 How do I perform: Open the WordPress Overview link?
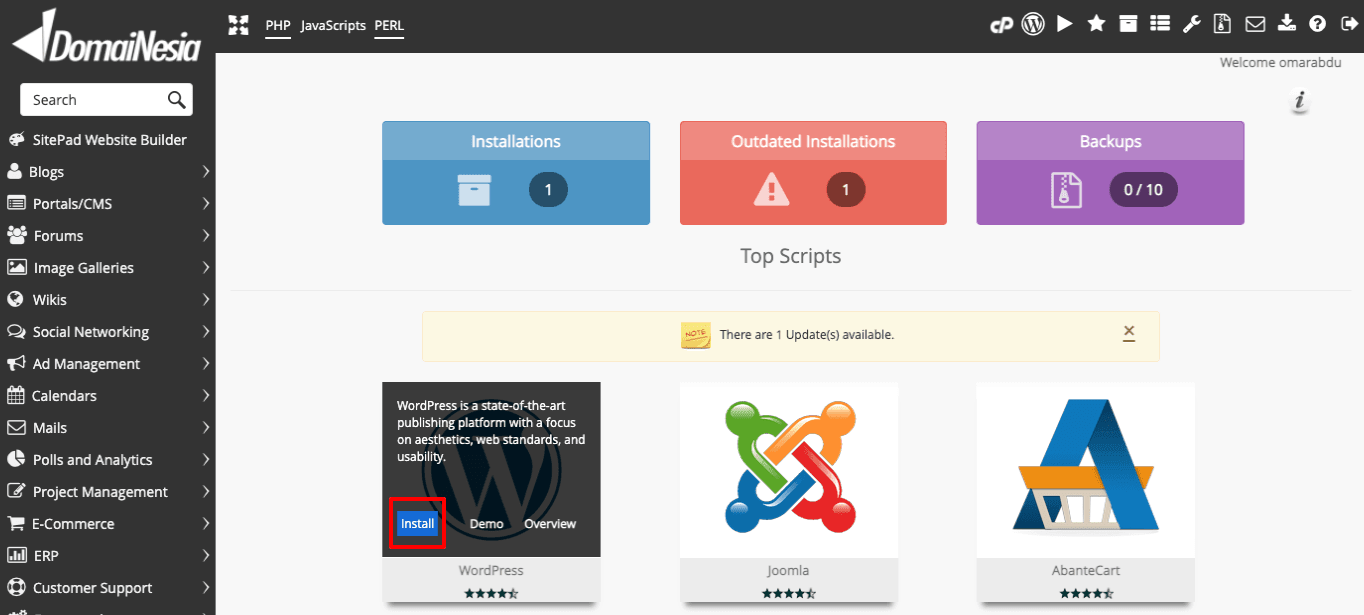click(x=550, y=524)
